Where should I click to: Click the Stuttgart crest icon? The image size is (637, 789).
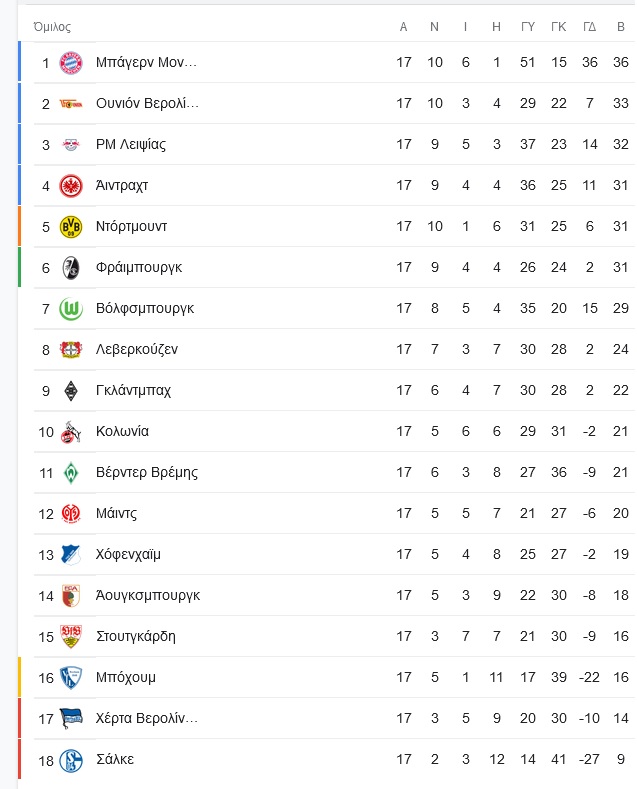[71, 637]
